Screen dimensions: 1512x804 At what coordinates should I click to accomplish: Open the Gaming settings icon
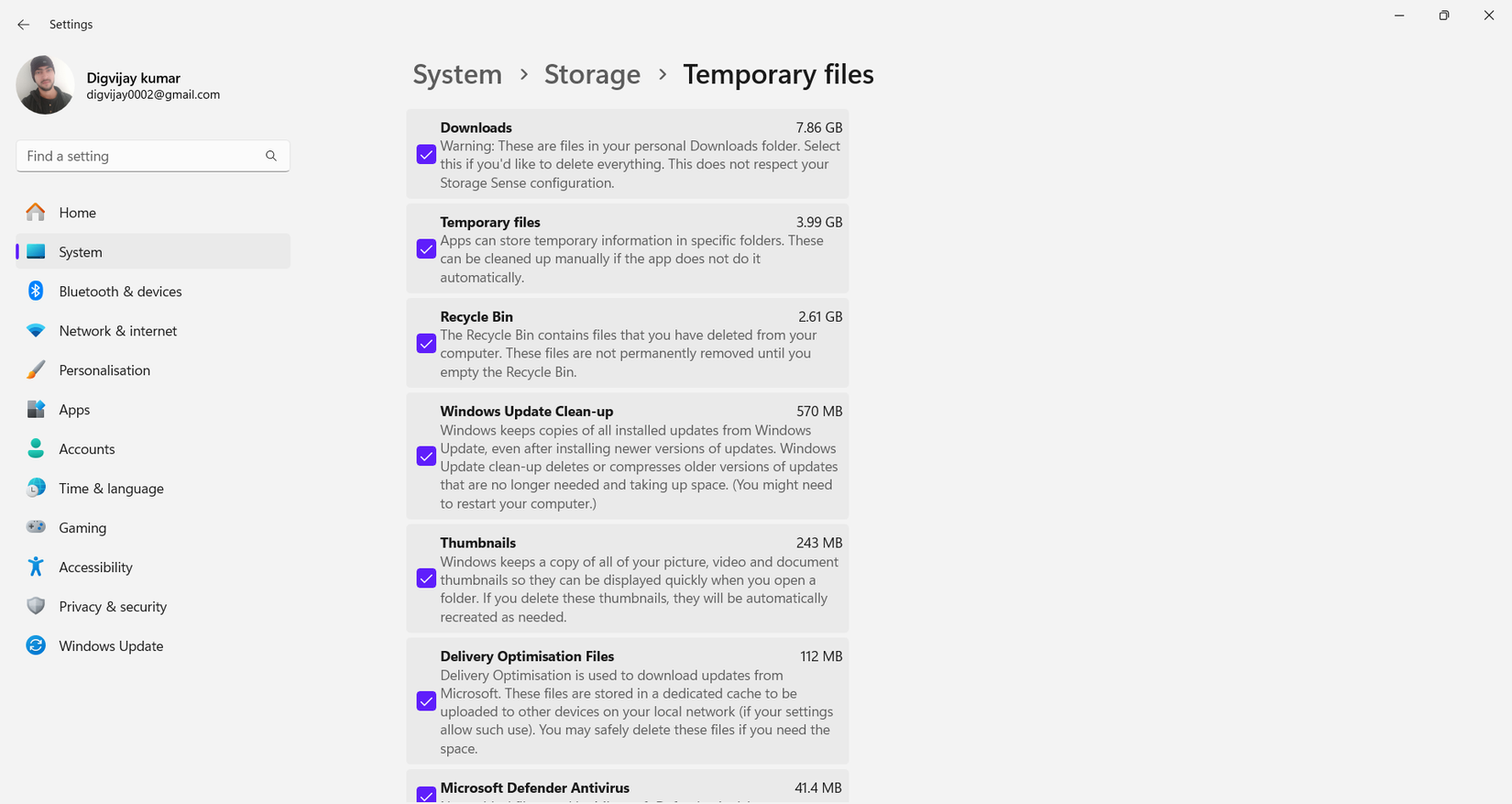35,527
